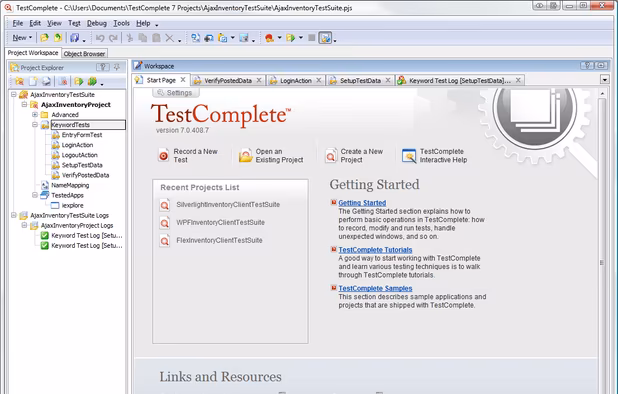The height and width of the screenshot is (394, 618).
Task: Click the open project folder toolbar icon
Action: tap(44, 38)
